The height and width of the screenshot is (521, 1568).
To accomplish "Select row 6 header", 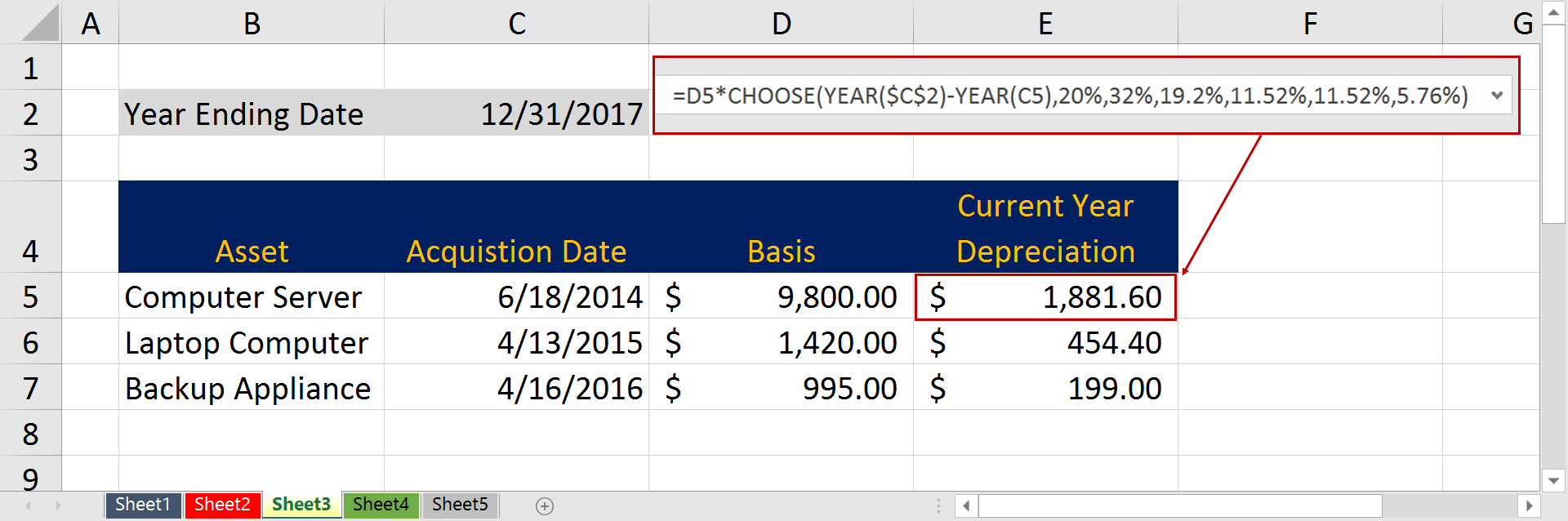I will point(31,342).
